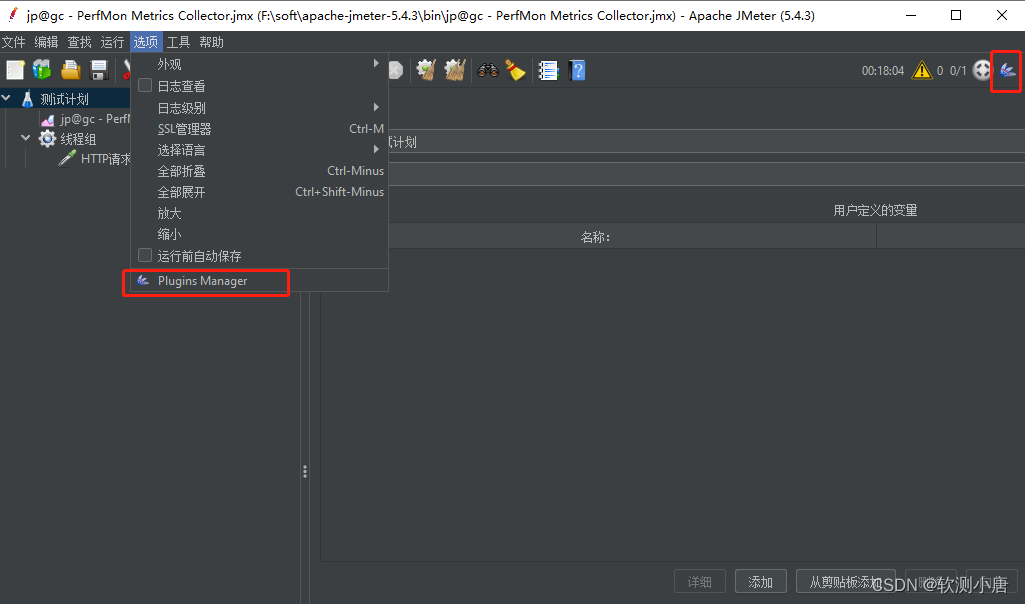Choose 全部展开 menu entry
Viewport: 1025px width, 604px height.
[260, 192]
